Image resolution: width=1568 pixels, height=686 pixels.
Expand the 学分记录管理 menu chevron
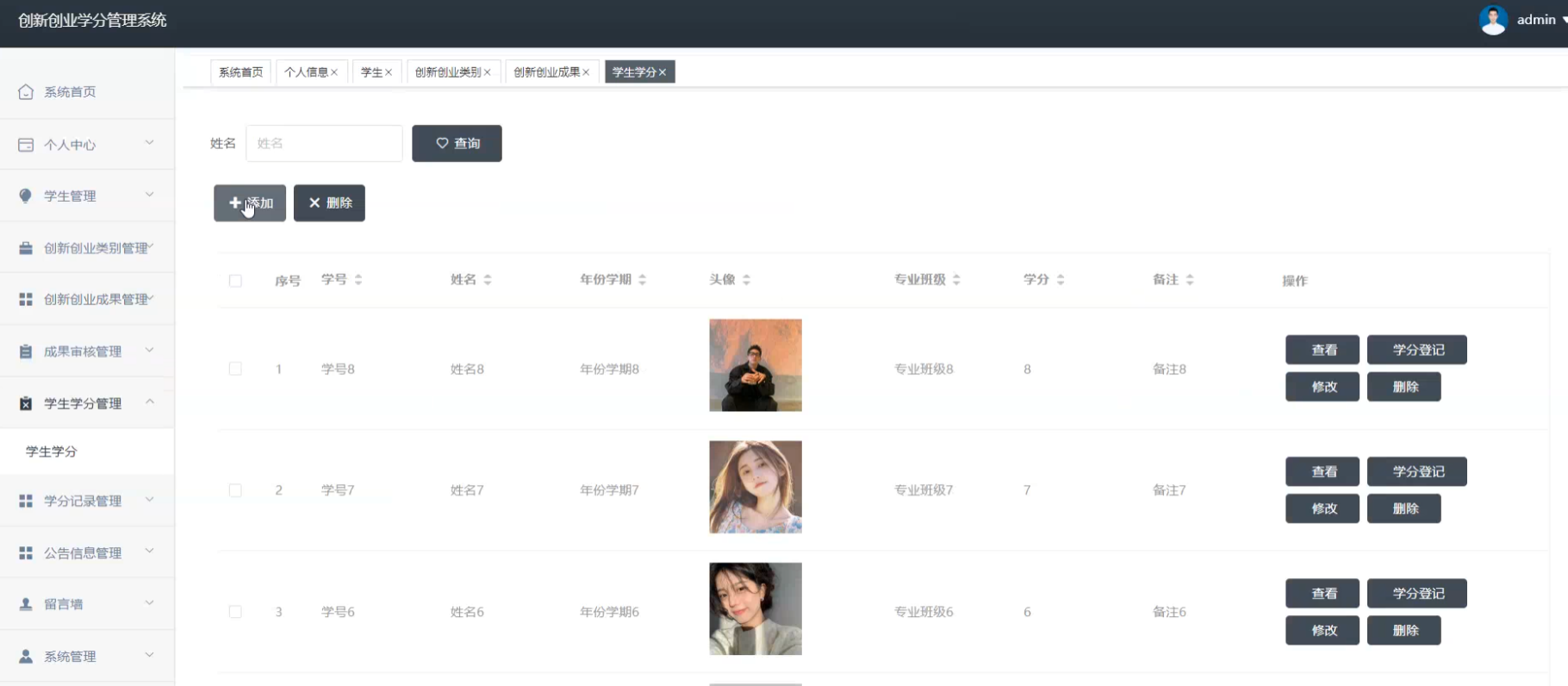[150, 499]
